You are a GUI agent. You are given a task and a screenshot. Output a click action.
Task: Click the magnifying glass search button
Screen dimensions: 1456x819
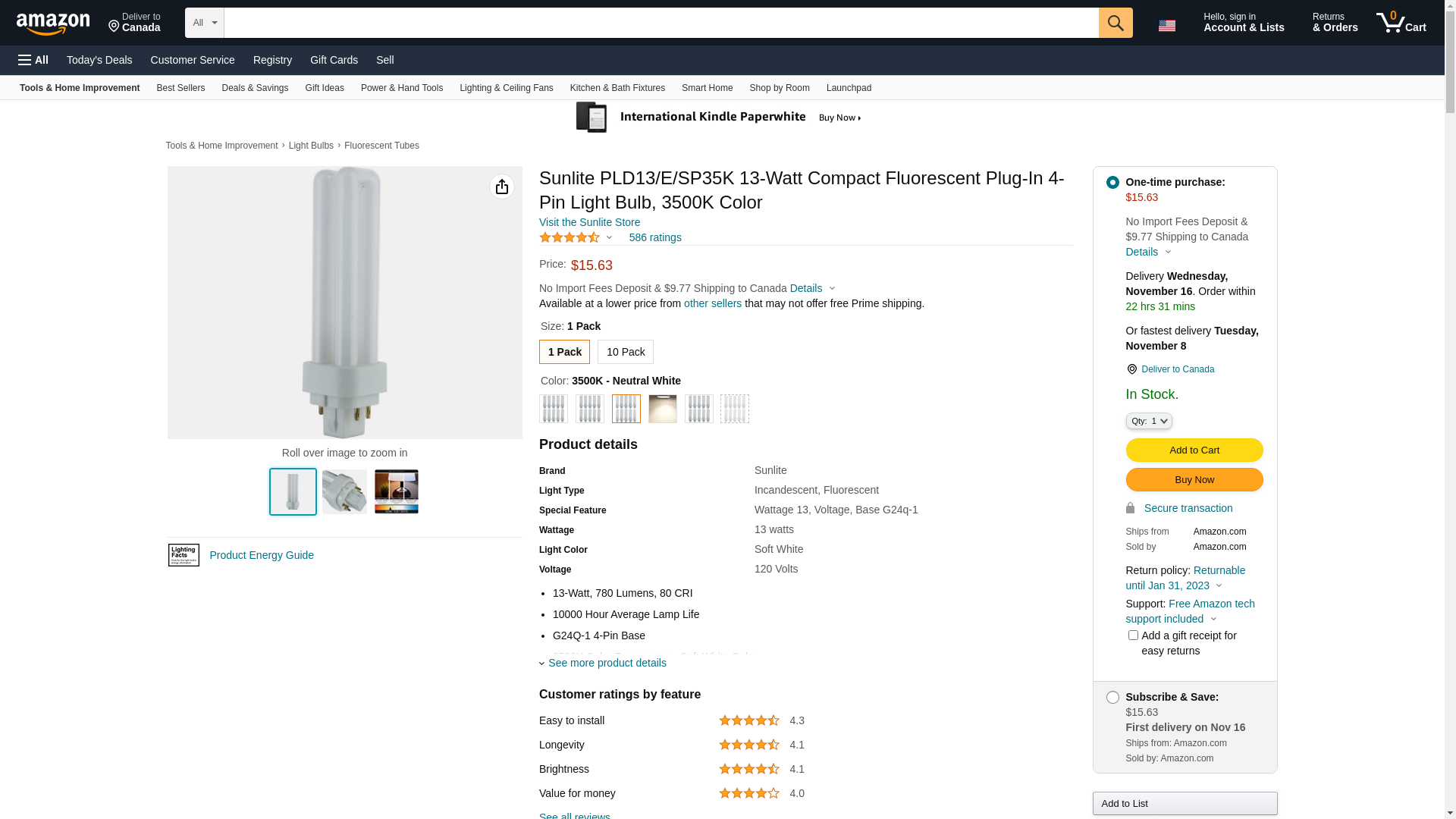pyautogui.click(x=1115, y=23)
